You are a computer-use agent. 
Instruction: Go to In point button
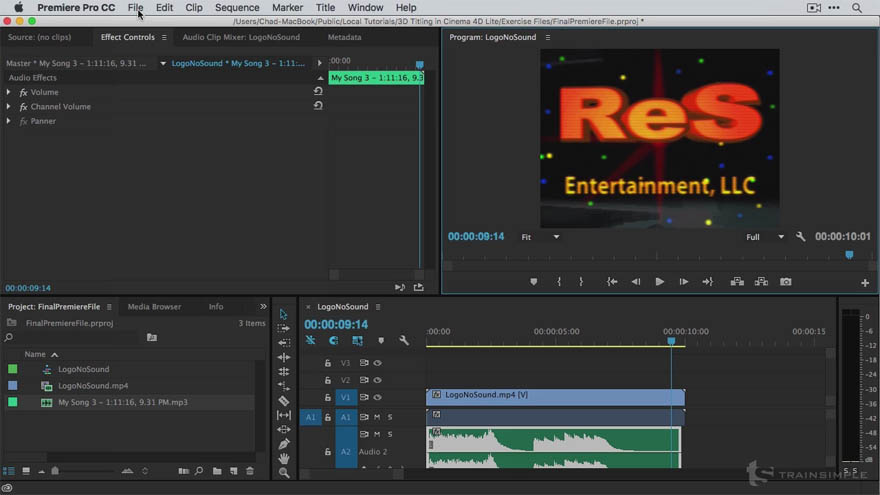coord(612,282)
